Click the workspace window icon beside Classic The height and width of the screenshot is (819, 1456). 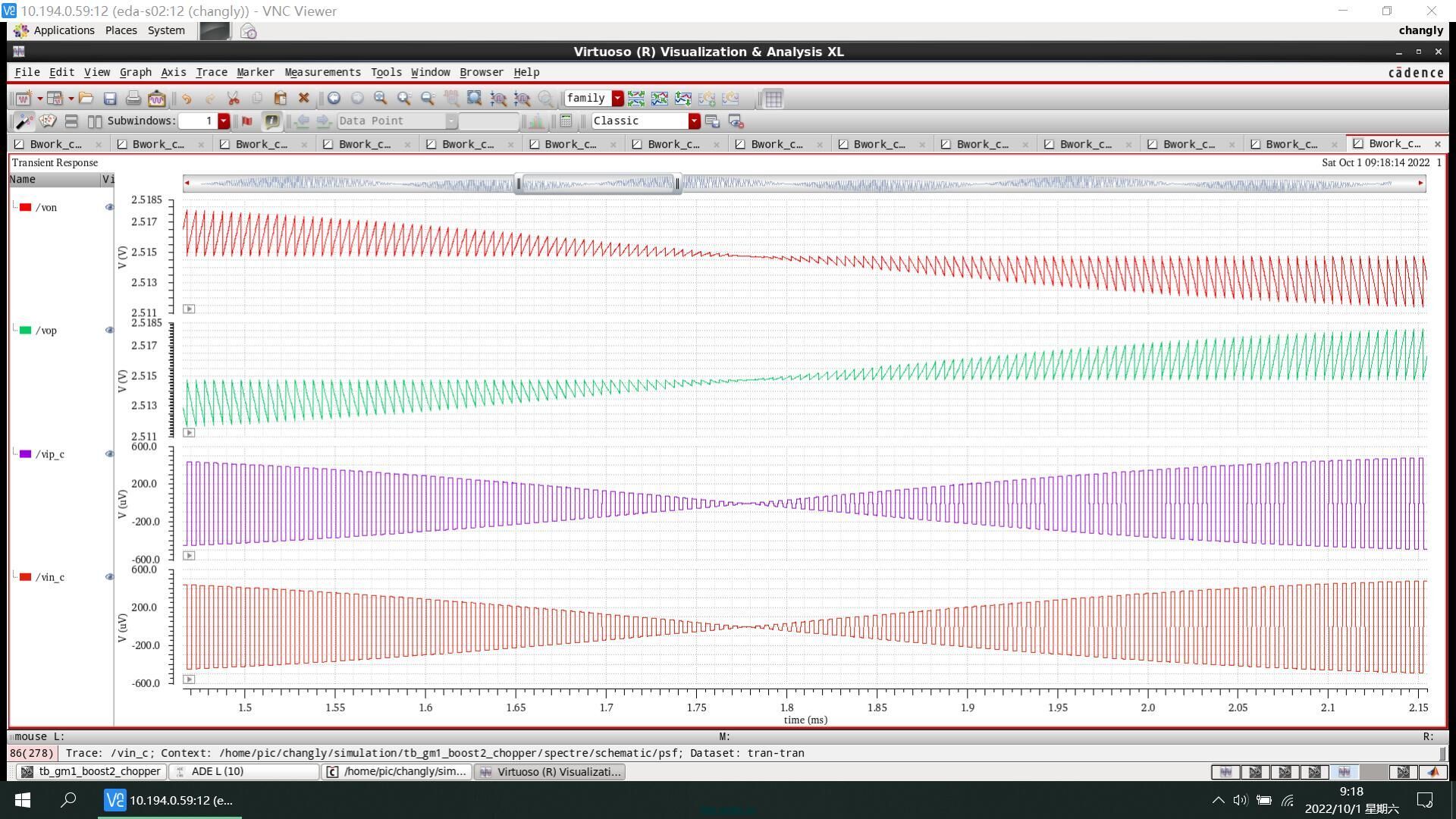712,121
